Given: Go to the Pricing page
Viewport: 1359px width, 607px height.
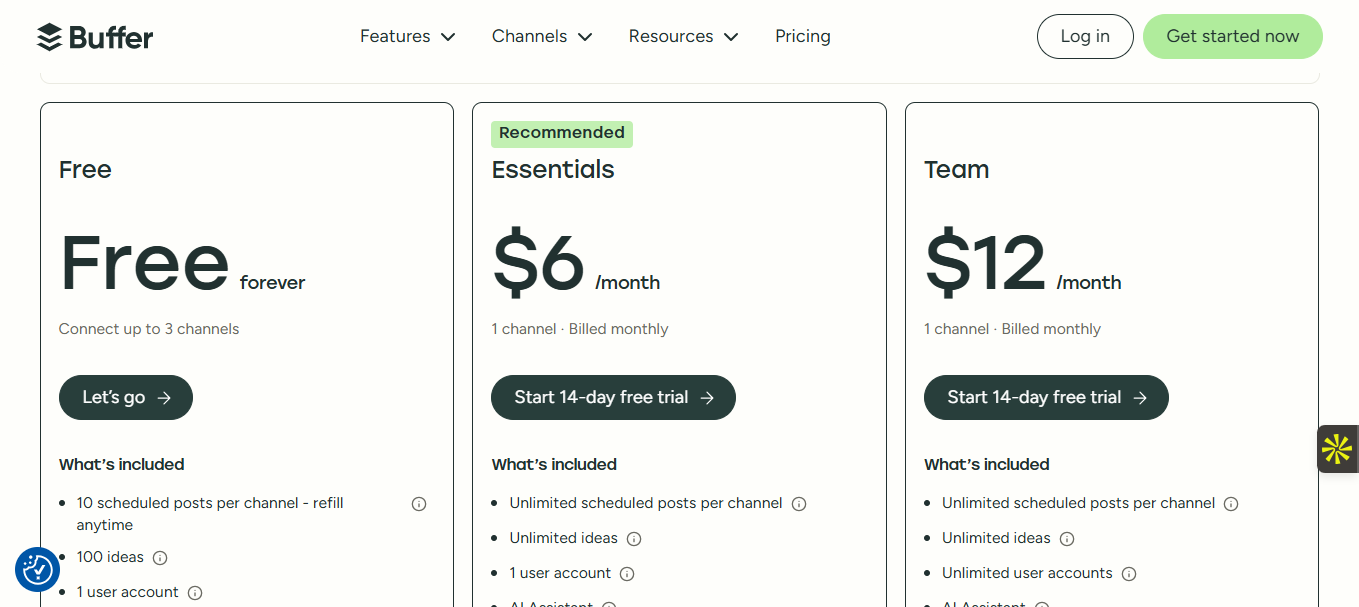Looking at the screenshot, I should pos(802,37).
